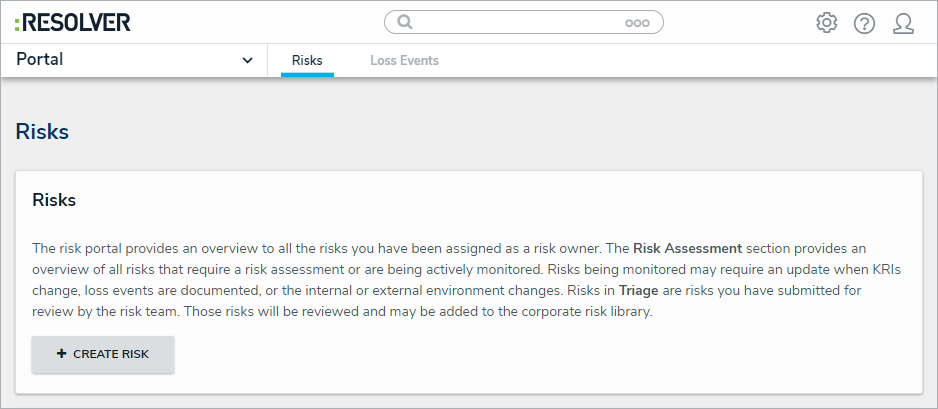Focus the top search input field
Viewport: 938px width, 409px height.
(520, 22)
